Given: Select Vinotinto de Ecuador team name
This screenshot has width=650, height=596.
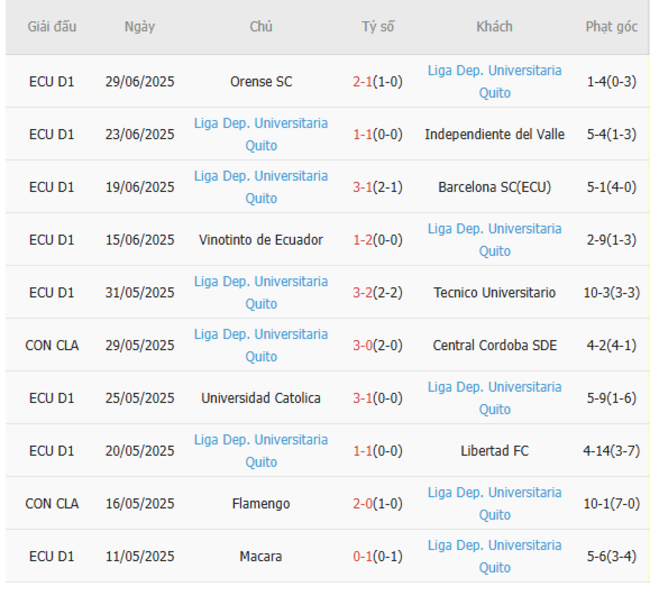Looking at the screenshot, I should 261,240.
